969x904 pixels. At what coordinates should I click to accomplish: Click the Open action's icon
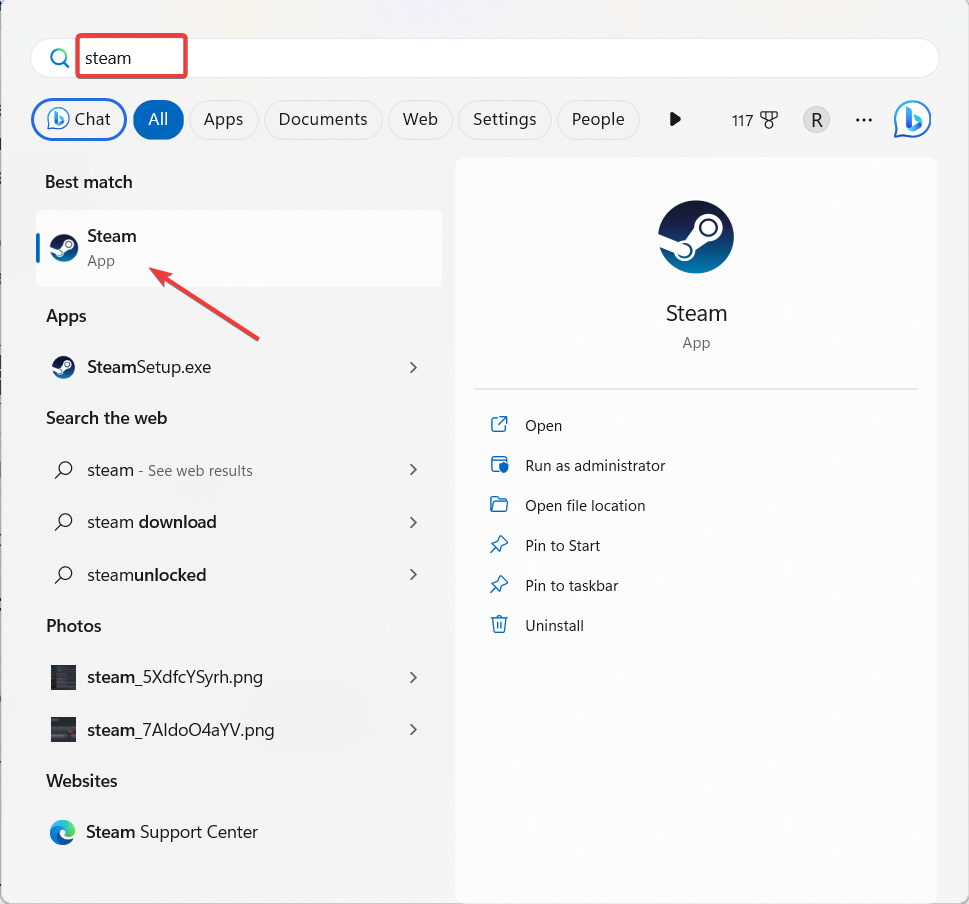[x=499, y=425]
